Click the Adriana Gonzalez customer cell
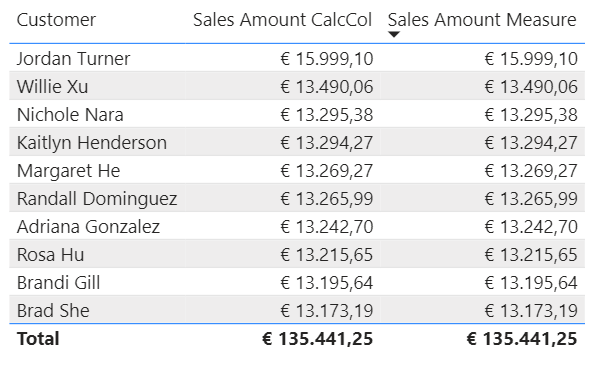This screenshot has height=367, width=606. click(88, 227)
